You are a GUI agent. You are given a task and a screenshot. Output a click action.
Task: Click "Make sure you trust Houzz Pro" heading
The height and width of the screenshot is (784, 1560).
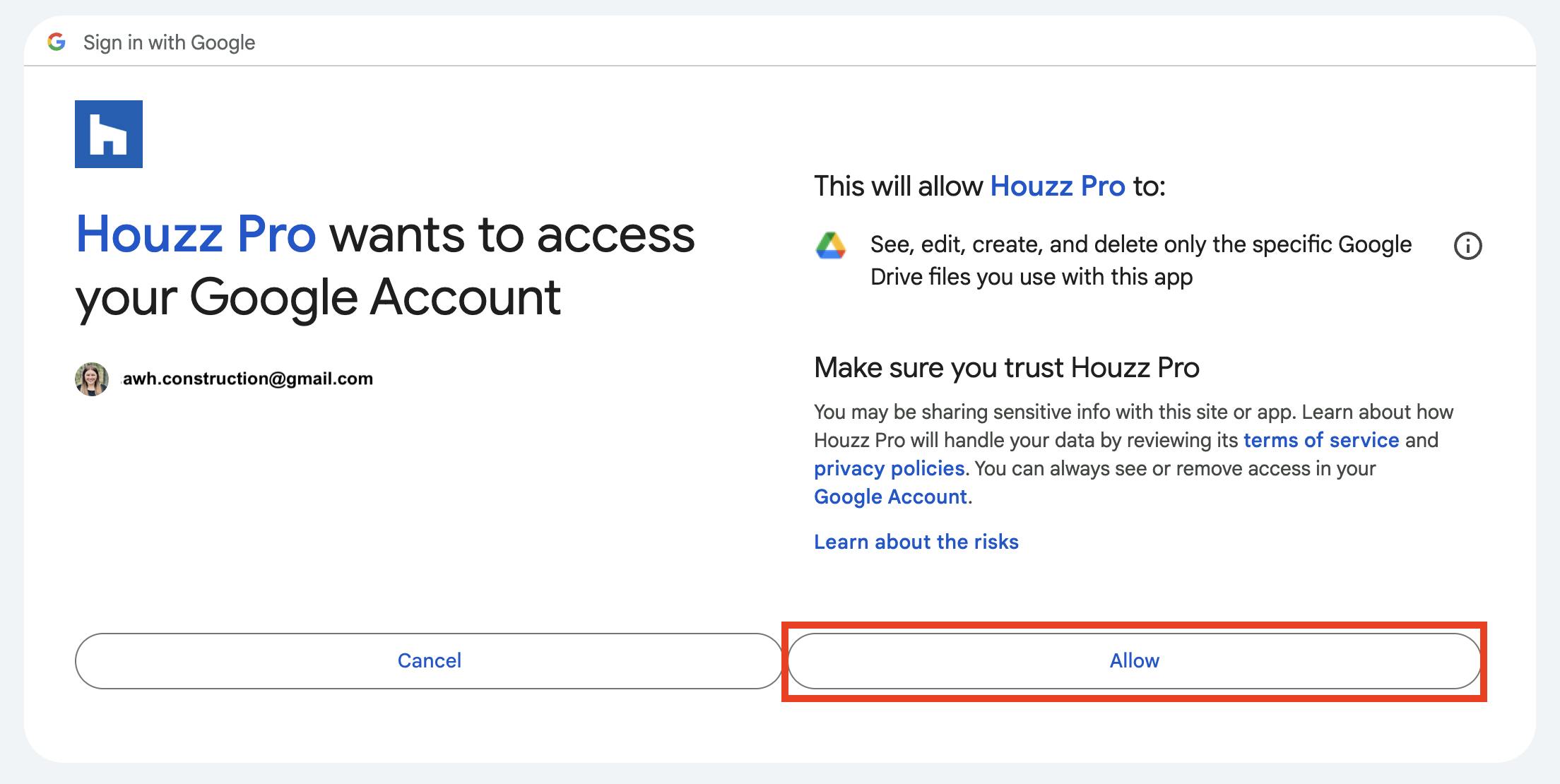pyautogui.click(x=1006, y=367)
